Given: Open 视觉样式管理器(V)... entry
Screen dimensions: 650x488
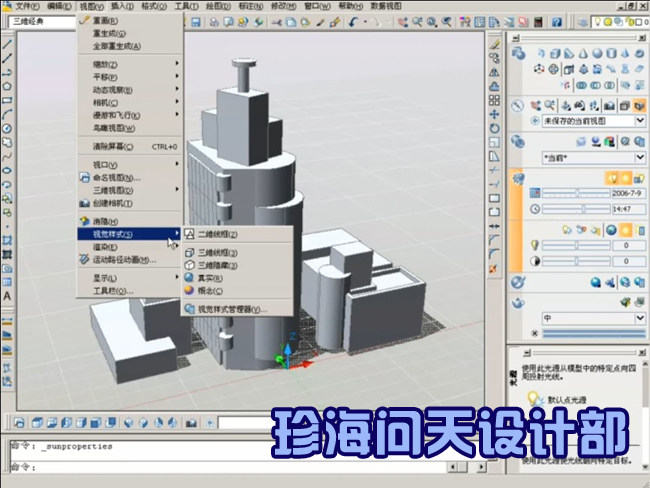Looking at the screenshot, I should click(237, 309).
